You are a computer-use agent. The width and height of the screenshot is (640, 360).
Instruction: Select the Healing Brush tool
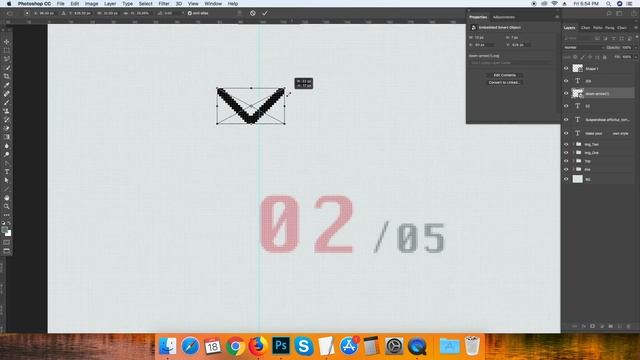pos(7,93)
